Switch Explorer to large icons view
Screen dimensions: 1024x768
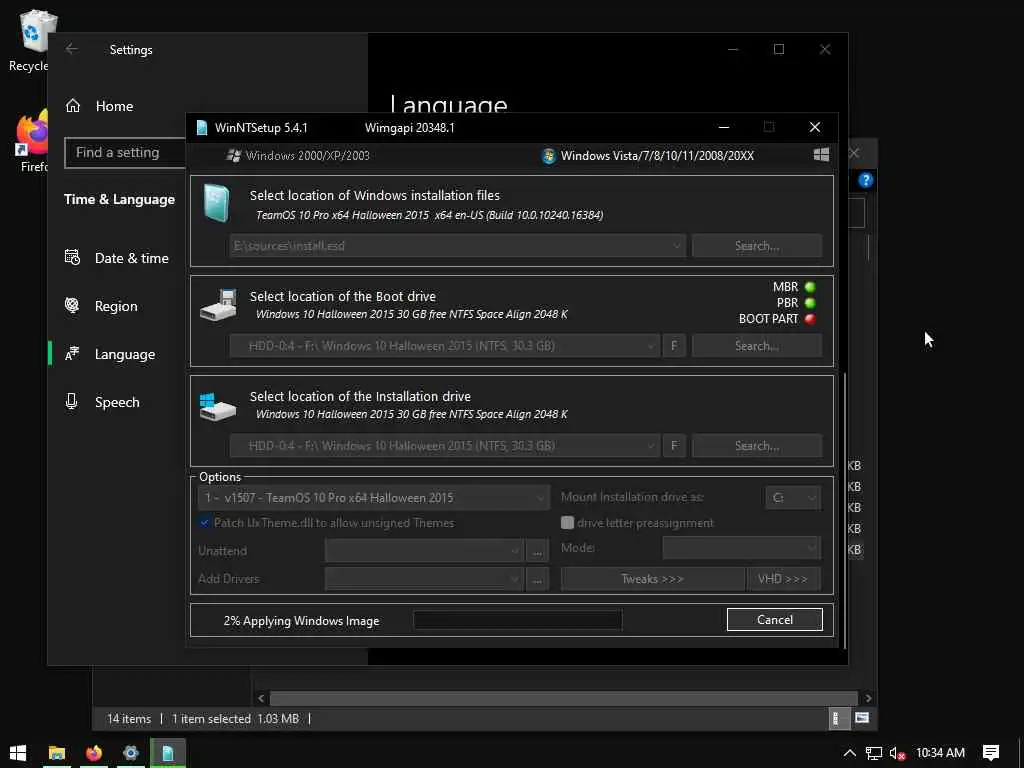click(861, 718)
